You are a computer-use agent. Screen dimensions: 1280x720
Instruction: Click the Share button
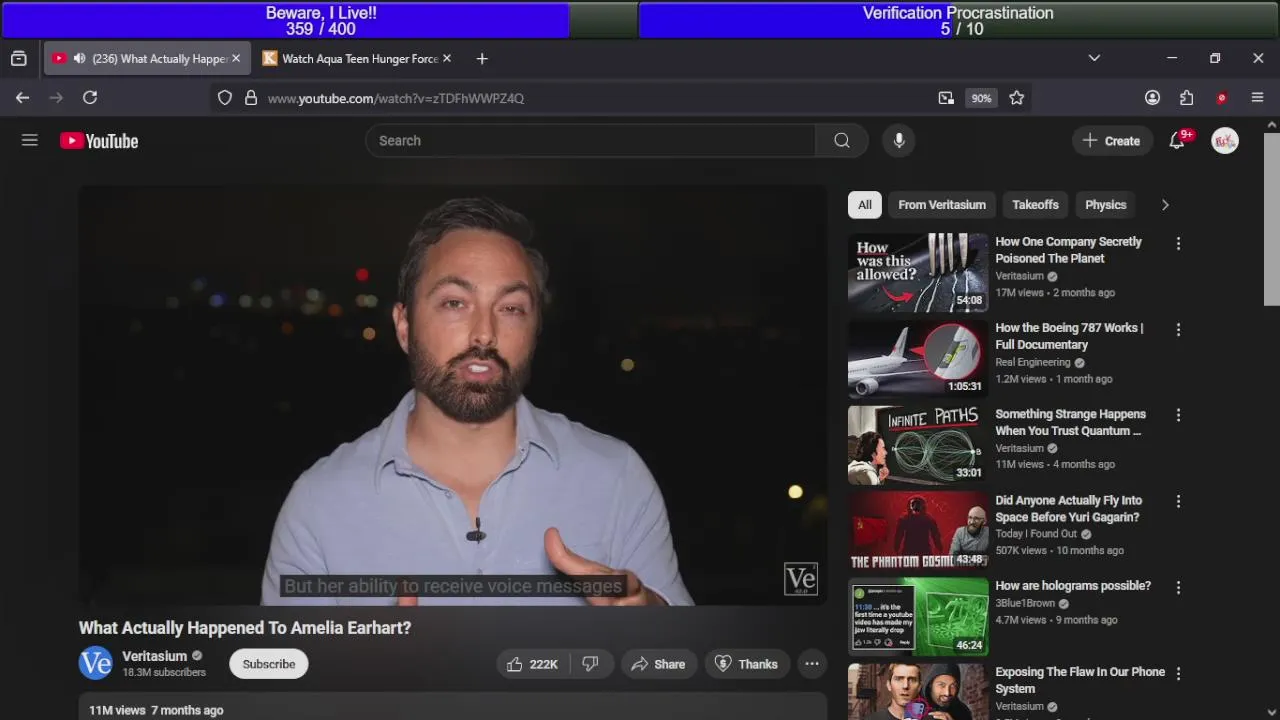[657, 664]
